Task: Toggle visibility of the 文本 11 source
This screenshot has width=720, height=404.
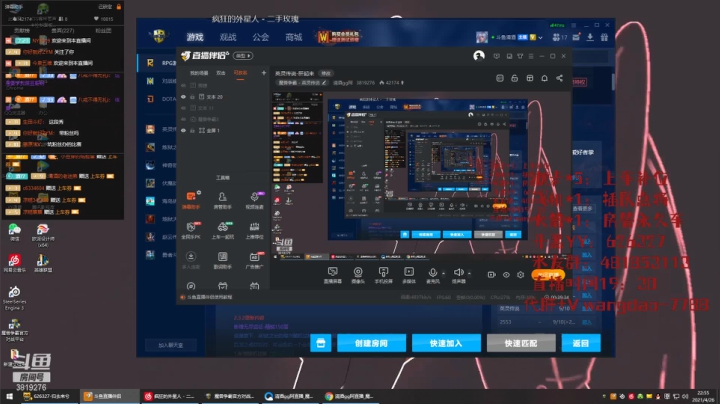Action: 184,108
